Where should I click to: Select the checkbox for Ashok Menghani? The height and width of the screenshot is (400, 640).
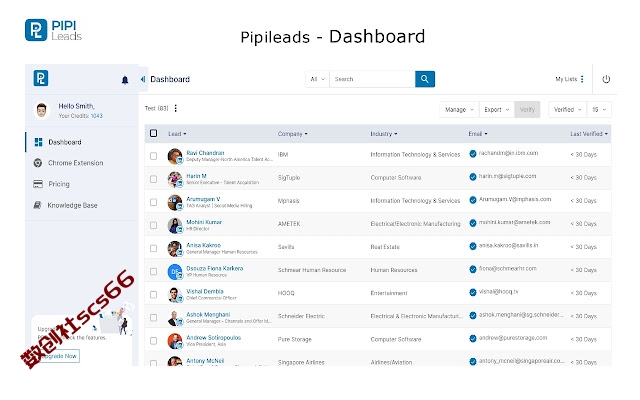pyautogui.click(x=153, y=318)
